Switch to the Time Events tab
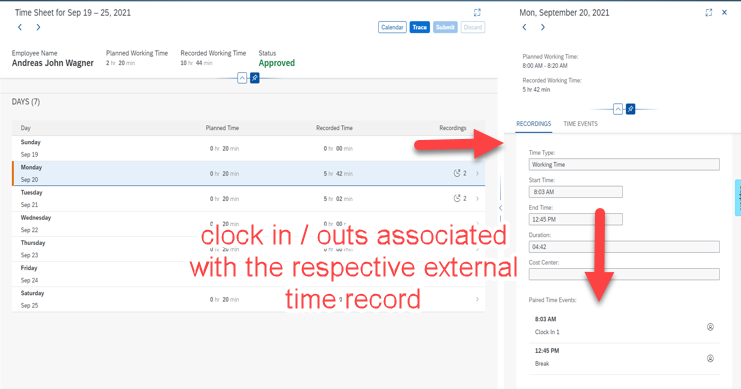This screenshot has height=389, width=741. [x=580, y=124]
